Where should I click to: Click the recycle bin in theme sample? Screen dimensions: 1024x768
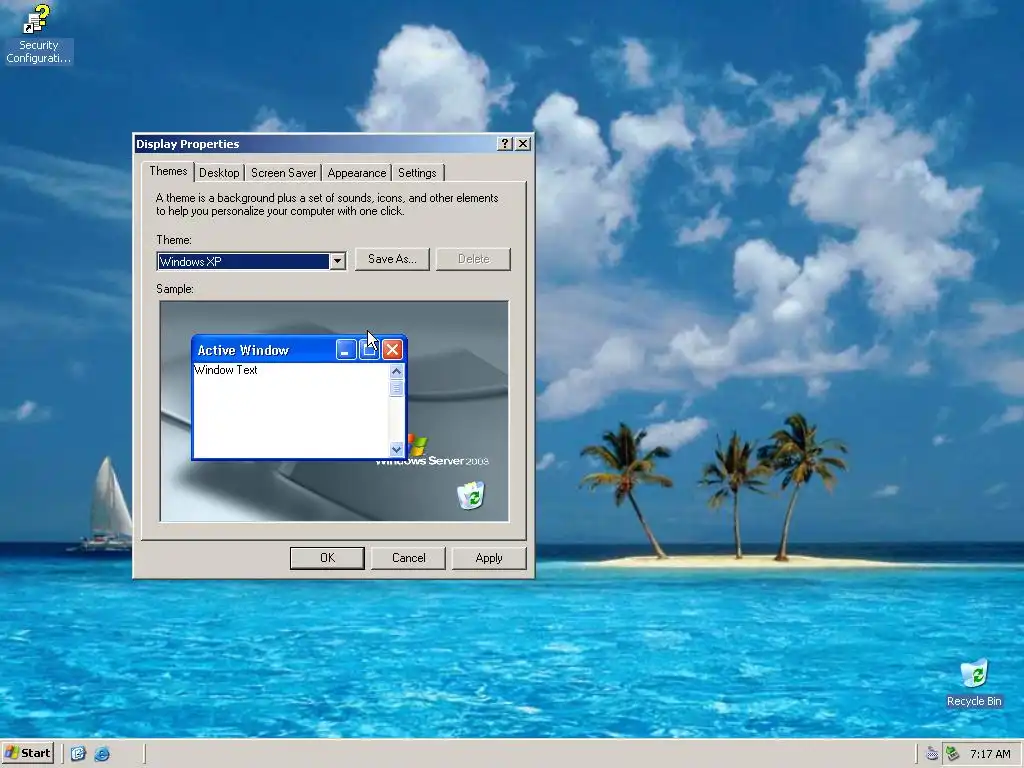(x=471, y=495)
